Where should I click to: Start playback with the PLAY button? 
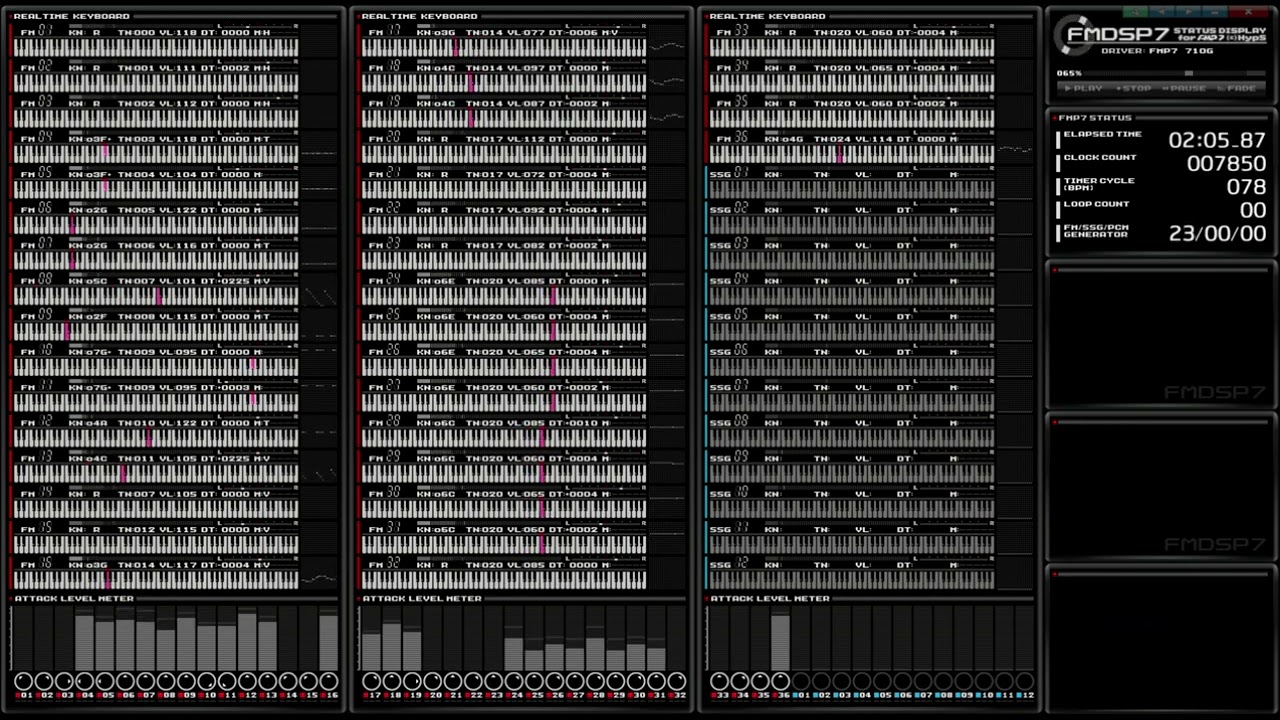[1084, 88]
